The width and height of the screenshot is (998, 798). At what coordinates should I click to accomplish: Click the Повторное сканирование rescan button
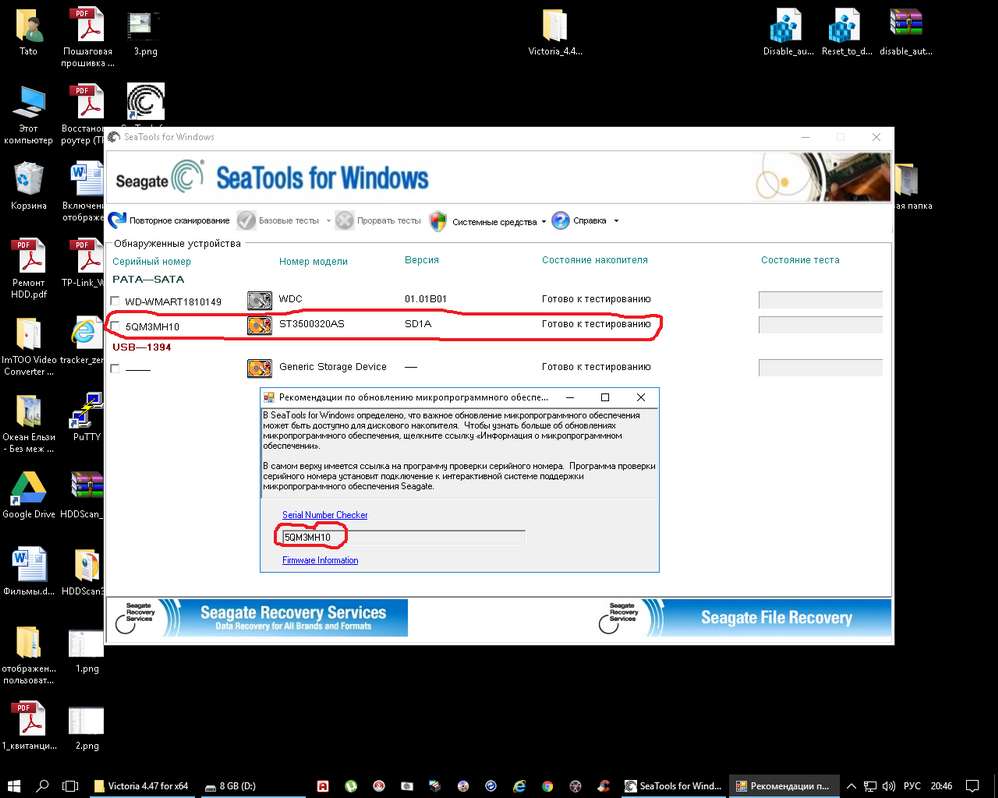[169, 221]
